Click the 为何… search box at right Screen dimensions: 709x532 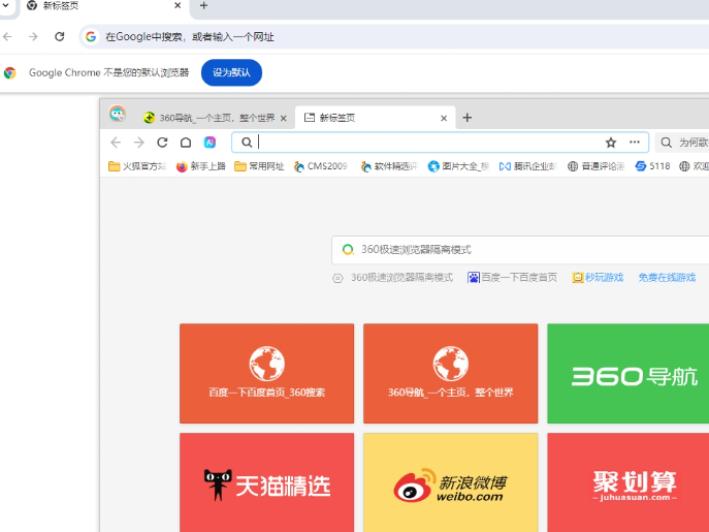682,143
